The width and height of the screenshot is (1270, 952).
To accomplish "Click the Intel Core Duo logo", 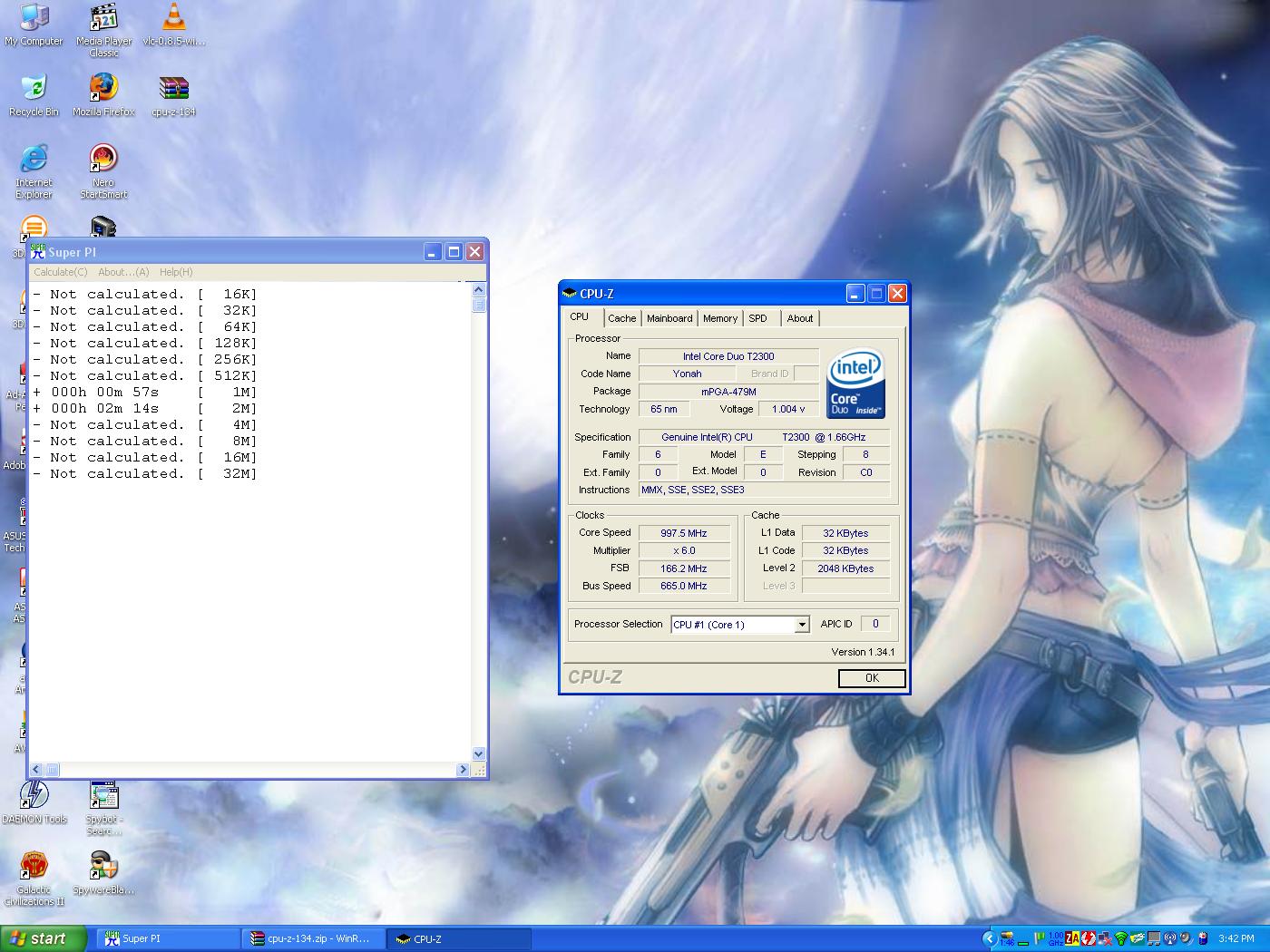I will [855, 384].
